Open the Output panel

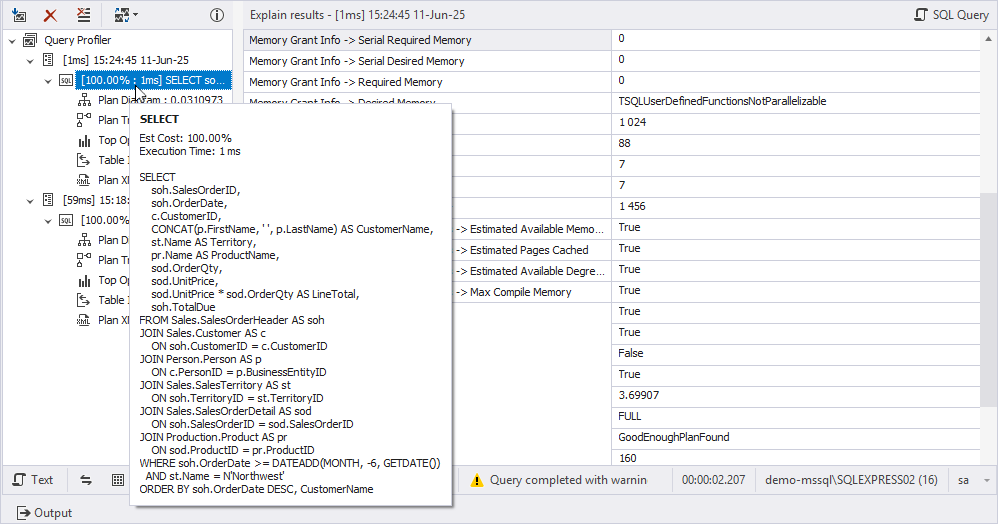point(44,513)
